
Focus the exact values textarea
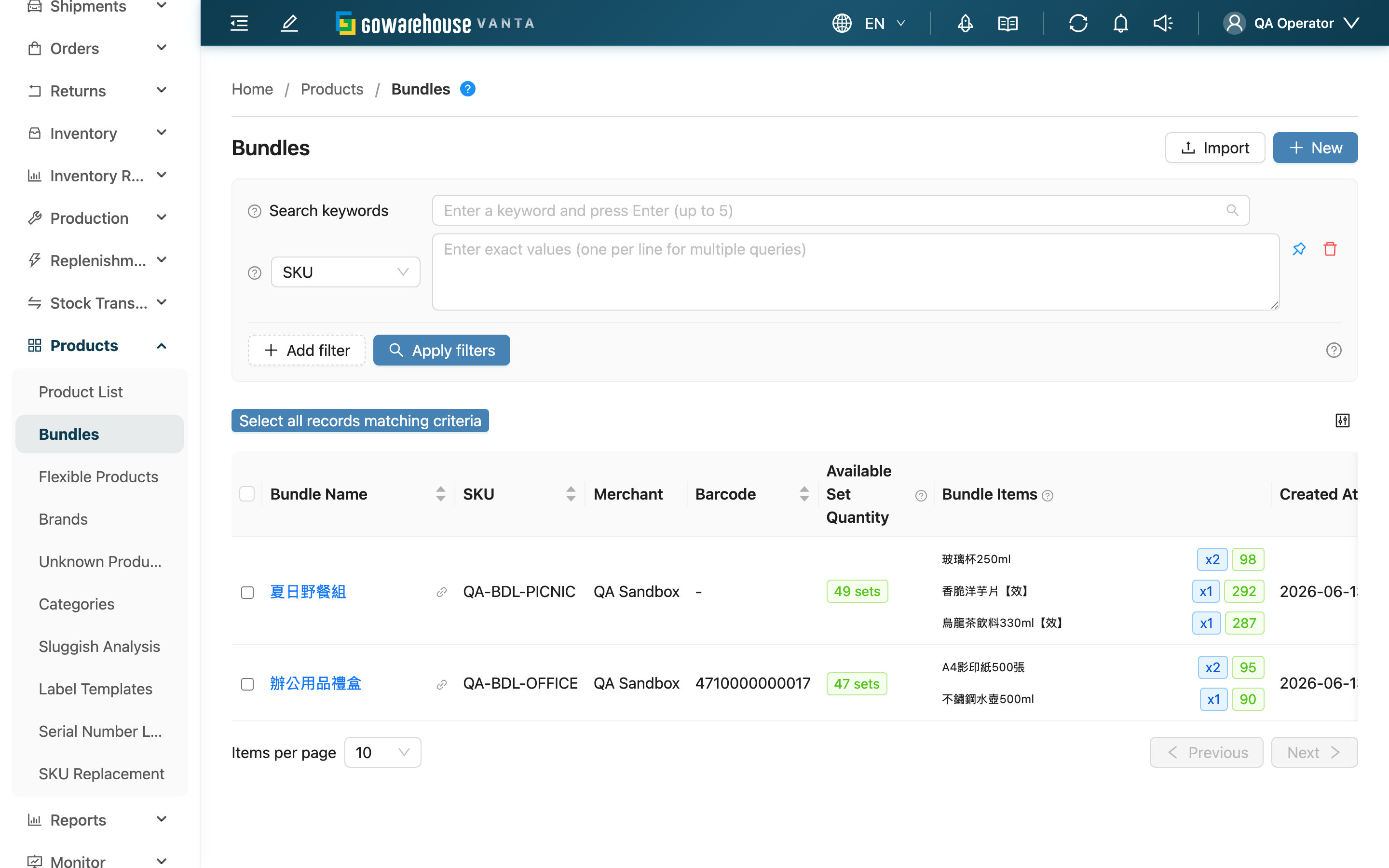tap(855, 272)
